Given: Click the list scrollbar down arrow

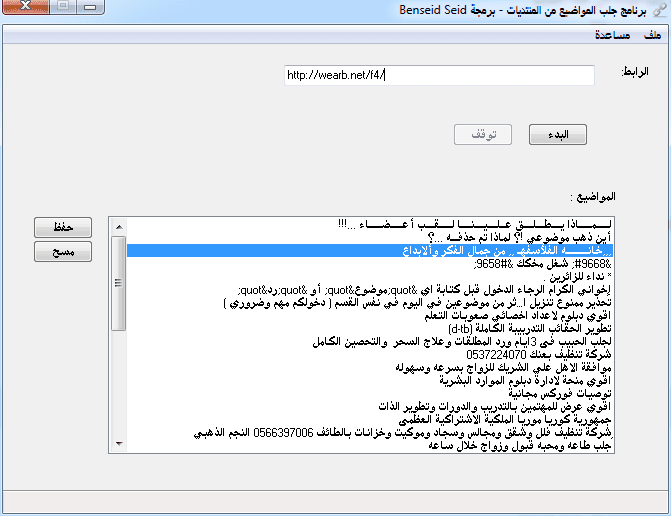Looking at the screenshot, I should coord(119,443).
